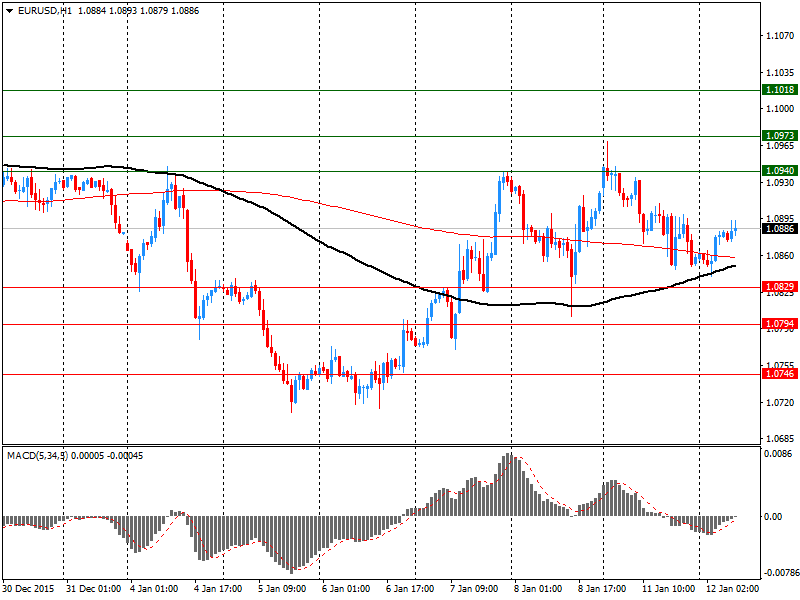Viewport: 800px width, 600px height.
Task: Click the 1.1070 tick on price axis
Action: click(x=779, y=35)
